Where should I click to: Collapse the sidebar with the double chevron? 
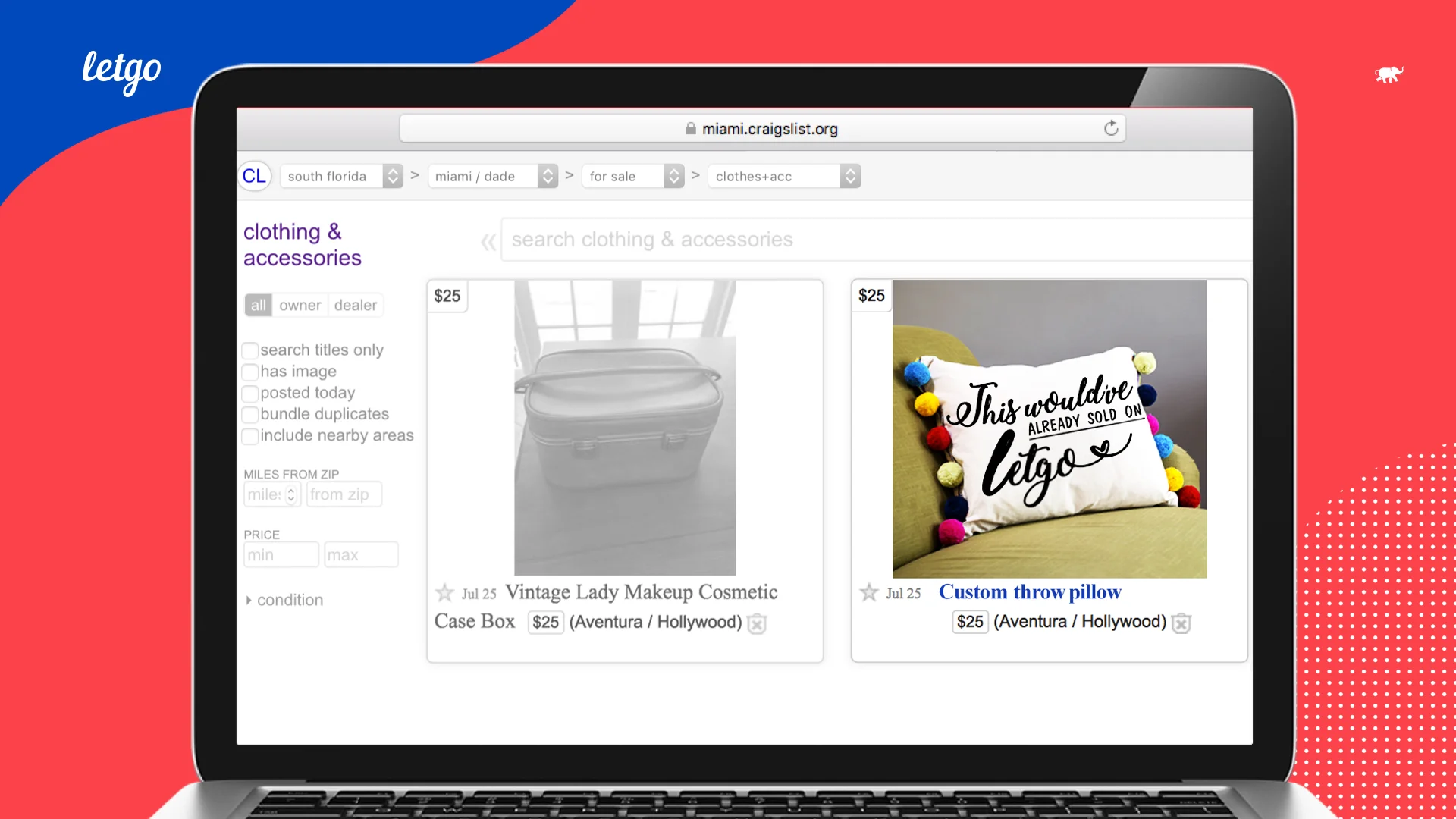coord(488,242)
